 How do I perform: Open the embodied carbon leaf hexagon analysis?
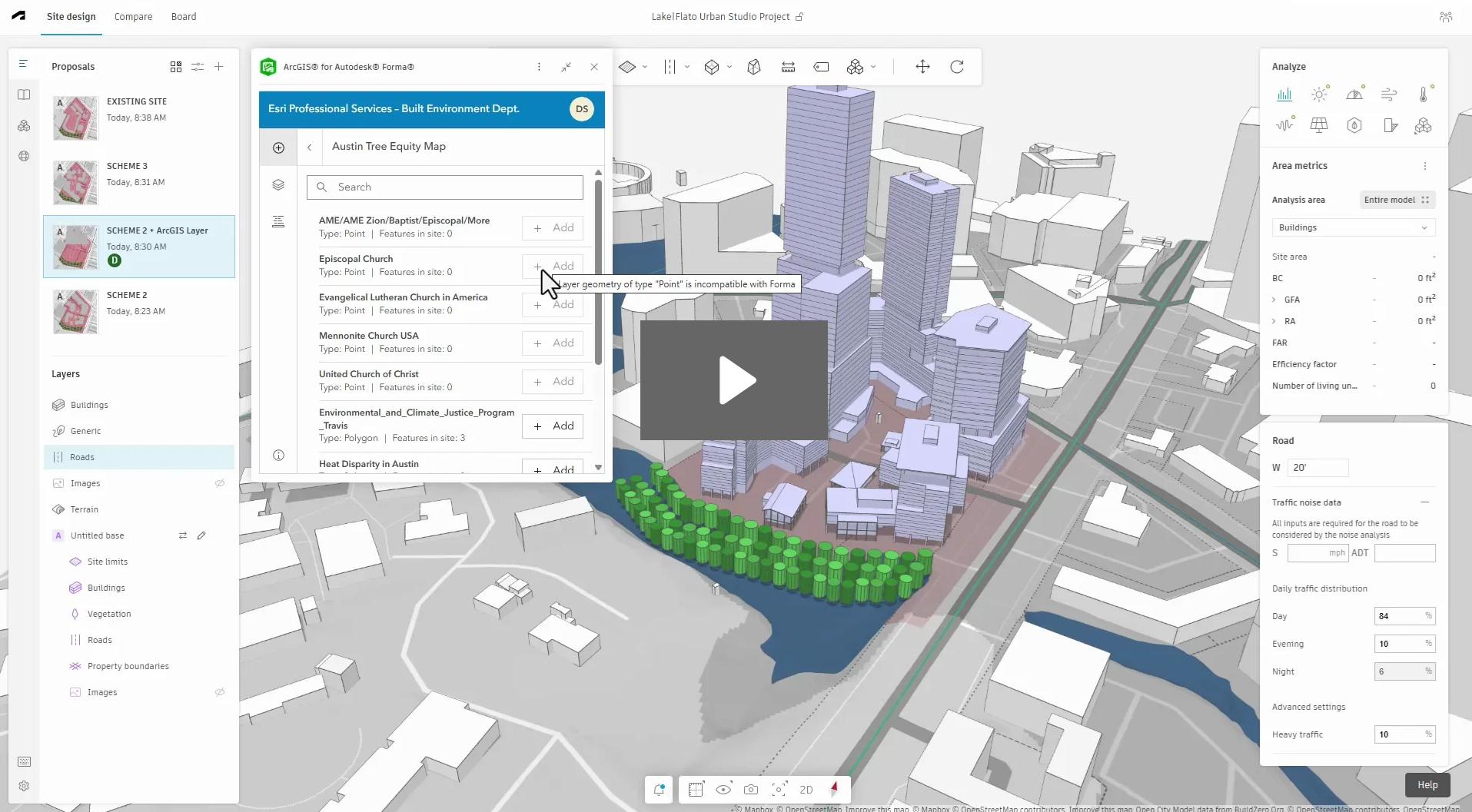tap(1354, 124)
